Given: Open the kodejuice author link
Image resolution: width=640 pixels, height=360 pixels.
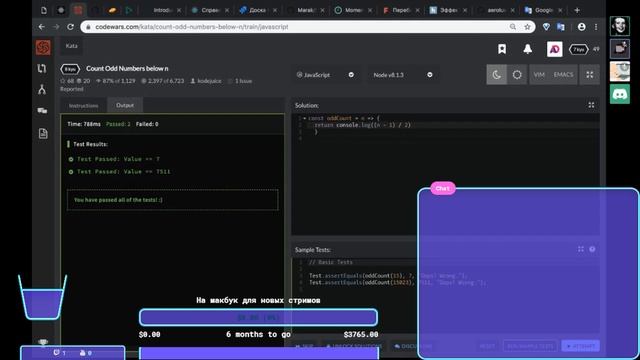Looking at the screenshot, I should point(206,81).
